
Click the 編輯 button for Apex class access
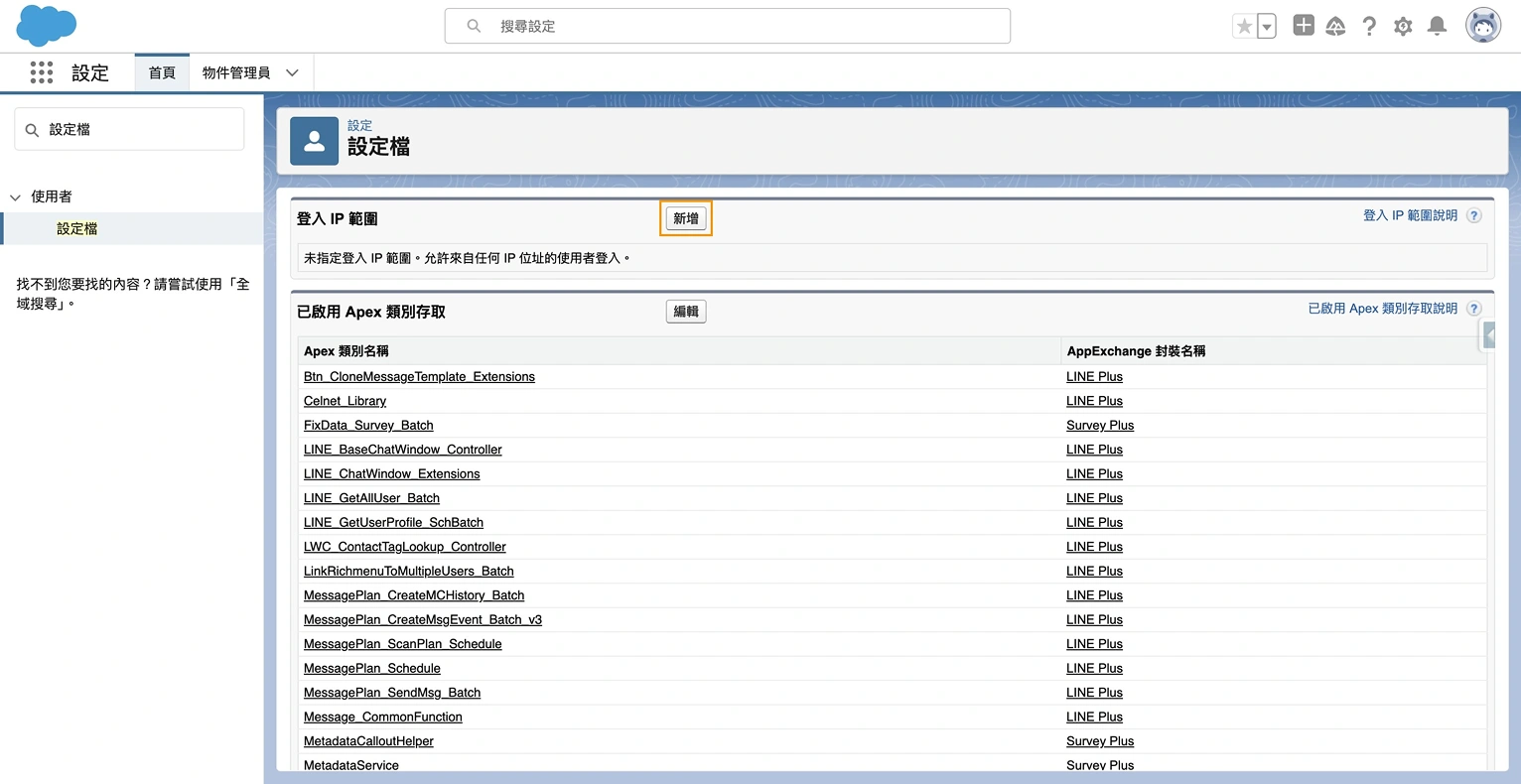685,311
